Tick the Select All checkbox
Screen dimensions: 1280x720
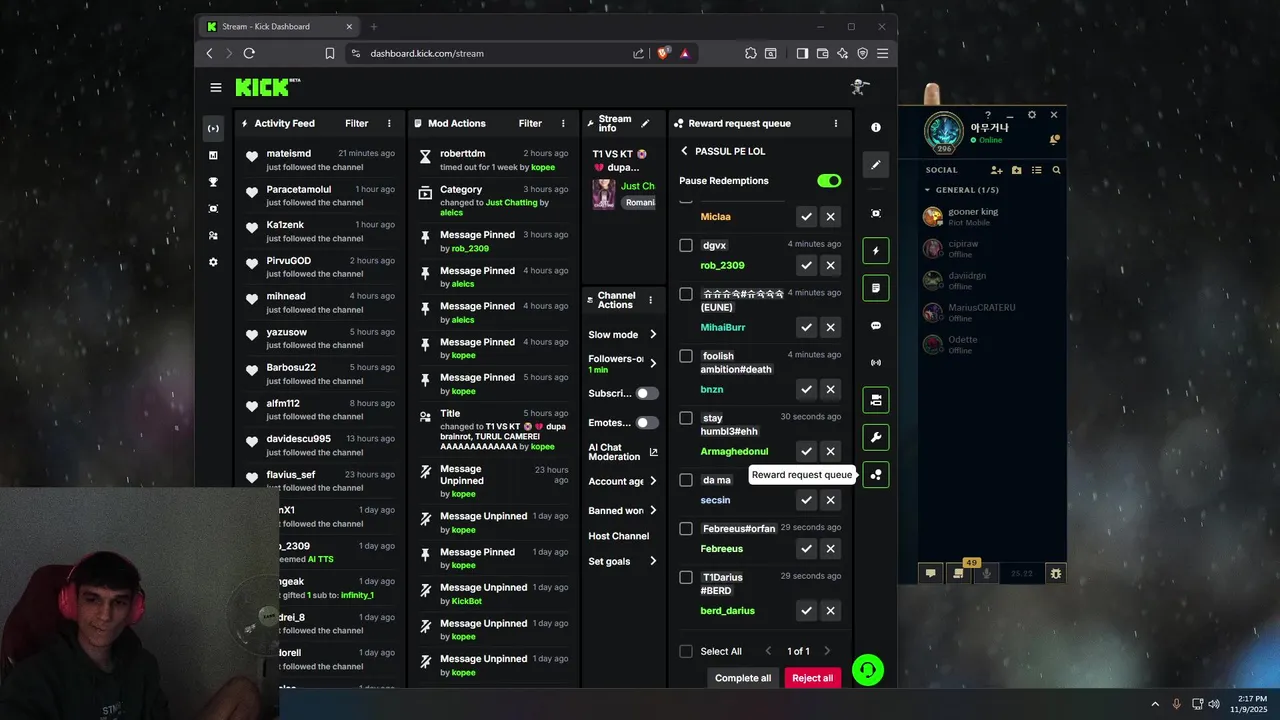coord(686,651)
